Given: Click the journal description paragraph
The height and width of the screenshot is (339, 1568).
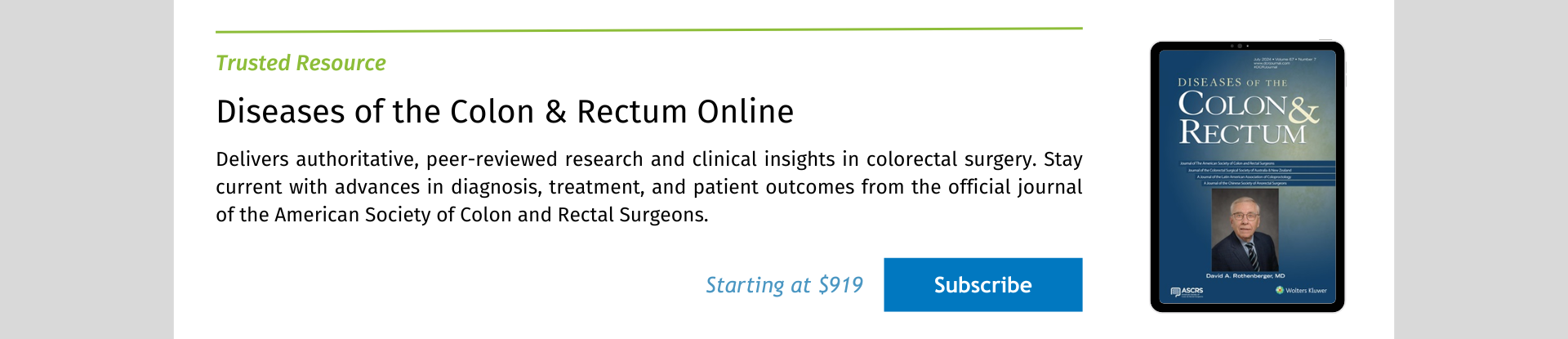Looking at the screenshot, I should tap(648, 187).
